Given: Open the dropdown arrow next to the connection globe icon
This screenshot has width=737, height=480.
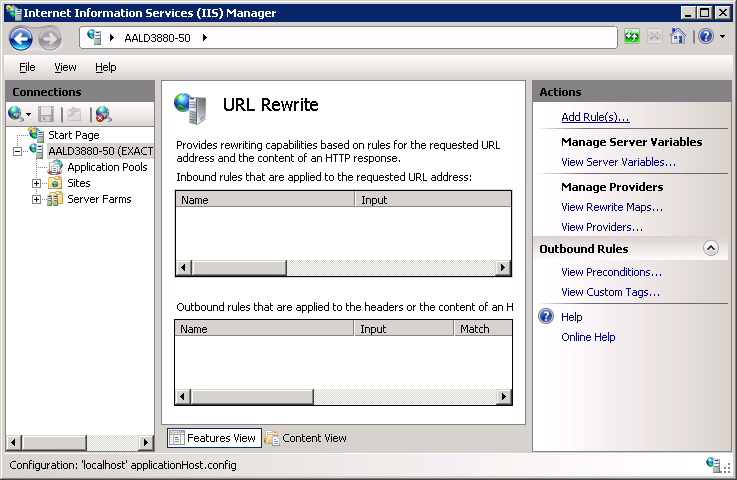Looking at the screenshot, I should [x=28, y=114].
